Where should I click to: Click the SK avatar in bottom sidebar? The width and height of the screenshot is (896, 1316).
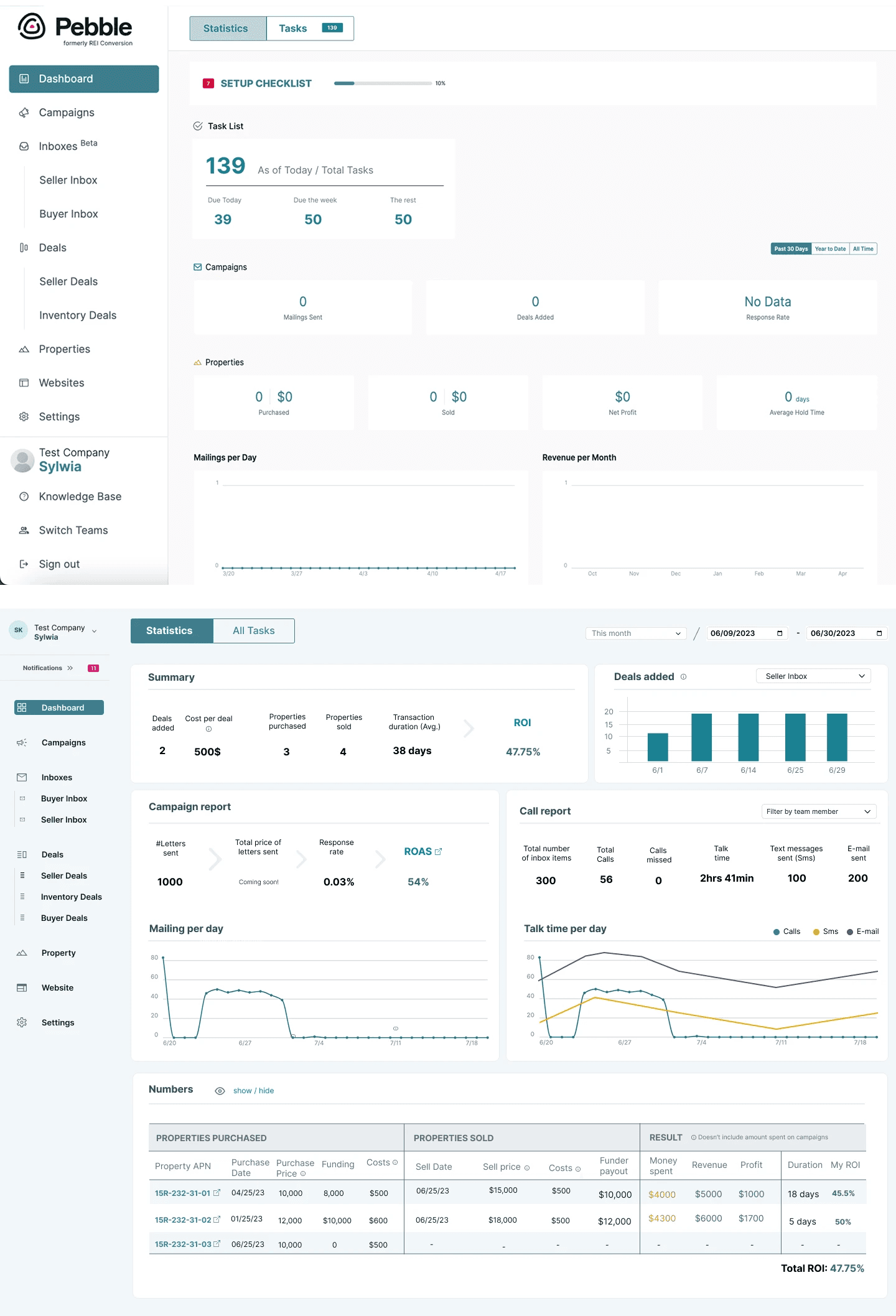coord(19,630)
